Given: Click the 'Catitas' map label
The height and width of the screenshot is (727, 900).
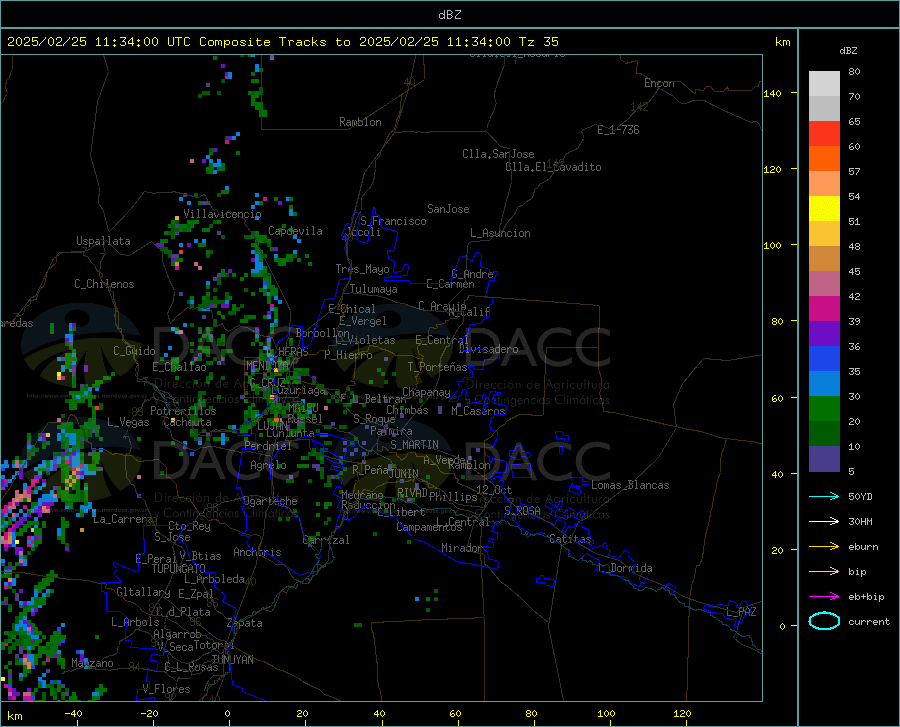Looking at the screenshot, I should (x=570, y=539).
